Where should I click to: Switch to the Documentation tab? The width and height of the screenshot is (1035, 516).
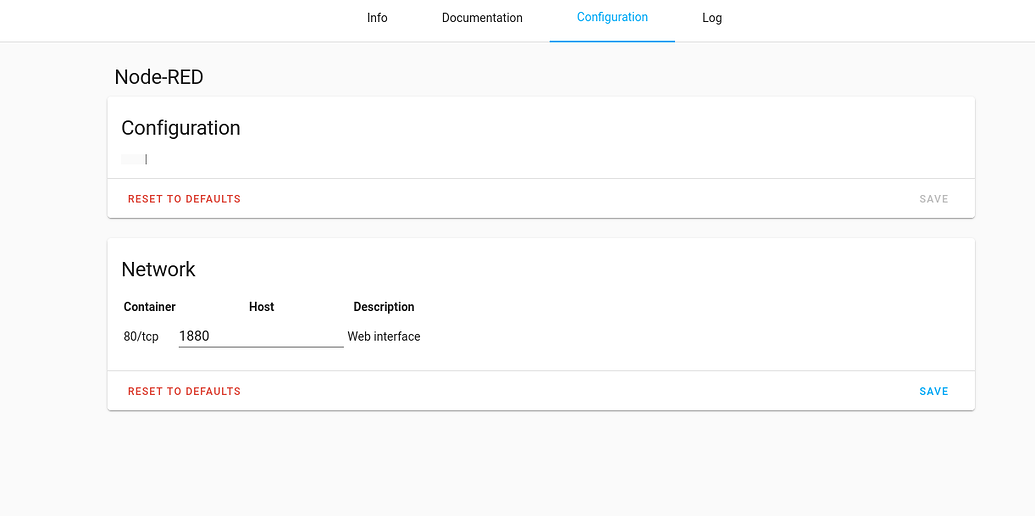coord(482,18)
